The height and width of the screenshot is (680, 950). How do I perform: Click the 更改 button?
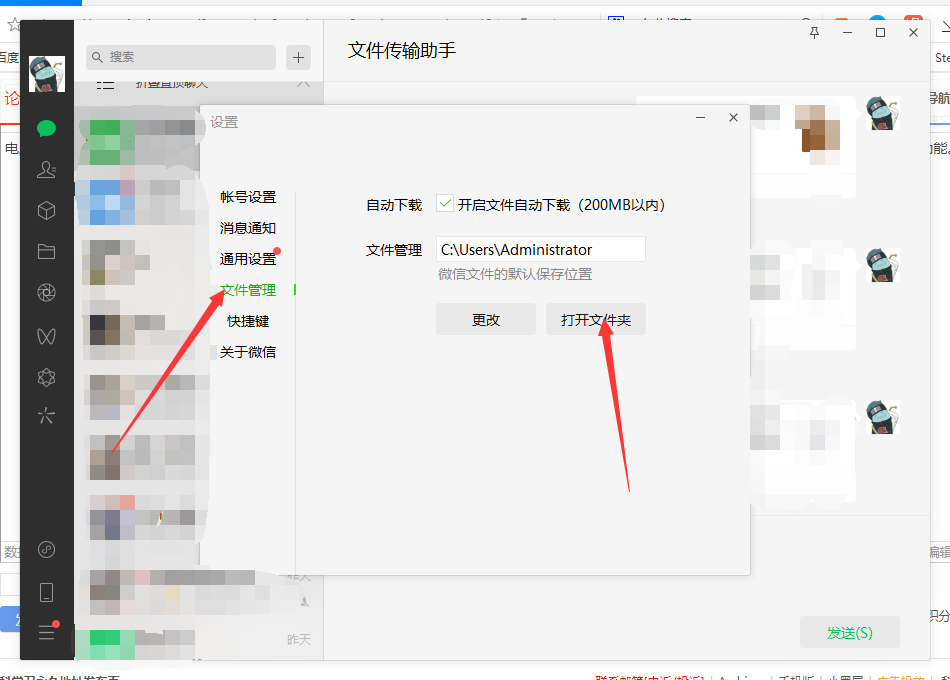click(486, 319)
